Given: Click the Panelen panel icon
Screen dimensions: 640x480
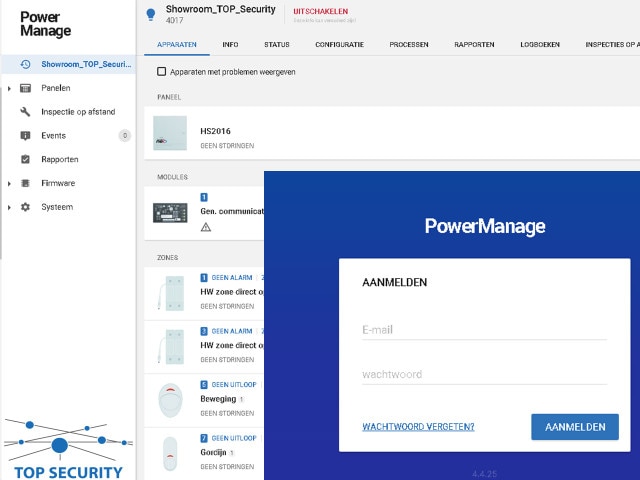Looking at the screenshot, I should click(25, 88).
